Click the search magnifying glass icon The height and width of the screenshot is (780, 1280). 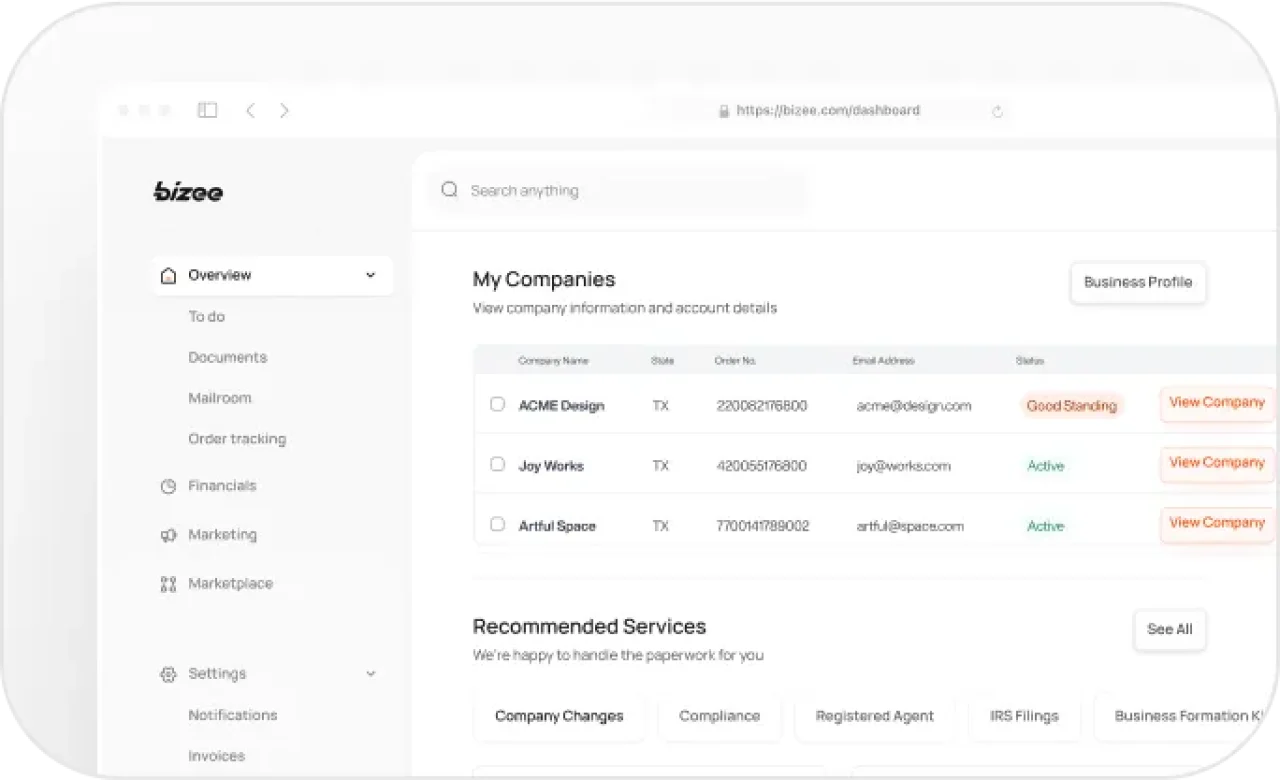tap(449, 190)
